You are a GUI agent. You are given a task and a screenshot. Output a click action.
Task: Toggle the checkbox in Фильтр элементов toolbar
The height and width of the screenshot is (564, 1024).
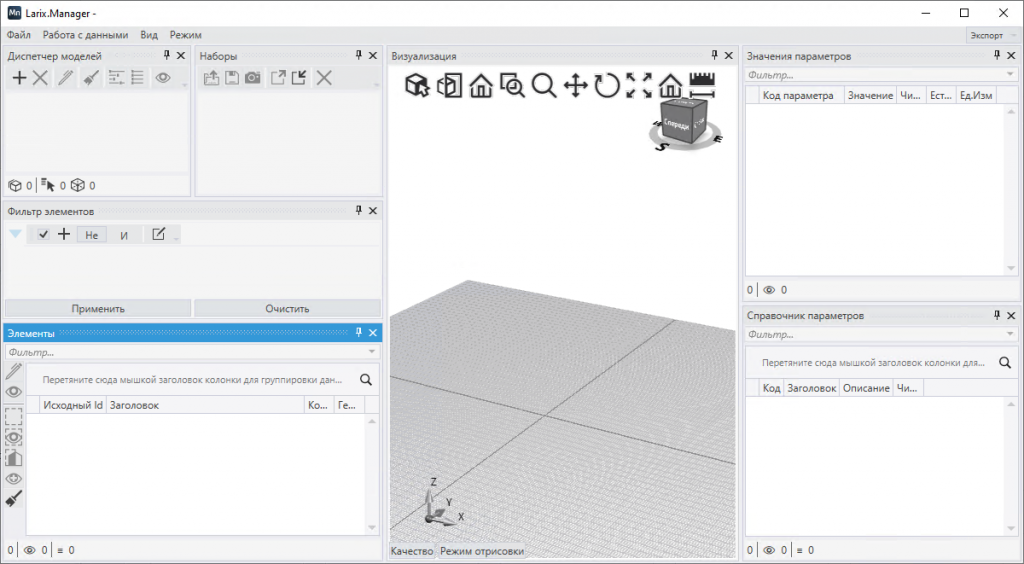click(x=43, y=234)
